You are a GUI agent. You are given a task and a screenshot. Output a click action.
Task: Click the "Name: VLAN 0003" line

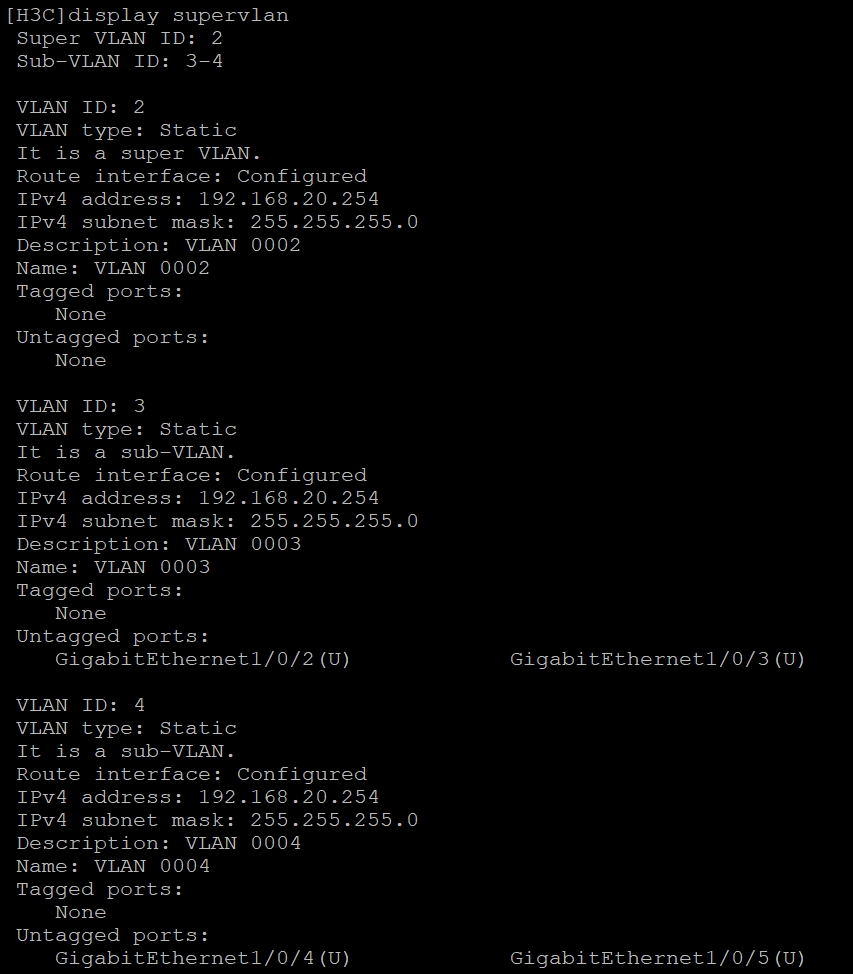point(113,568)
